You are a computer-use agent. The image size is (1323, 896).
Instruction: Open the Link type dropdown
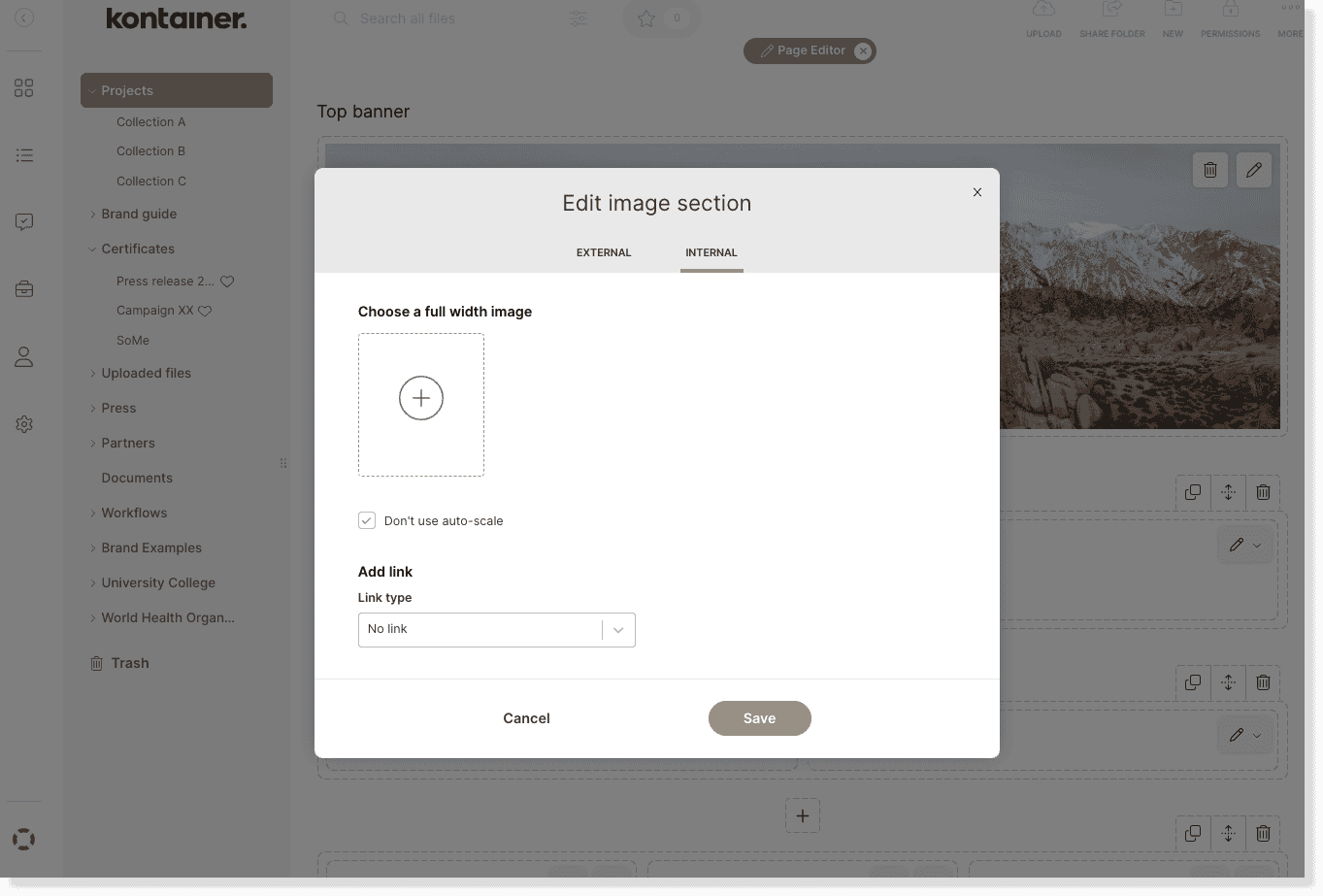tap(496, 630)
